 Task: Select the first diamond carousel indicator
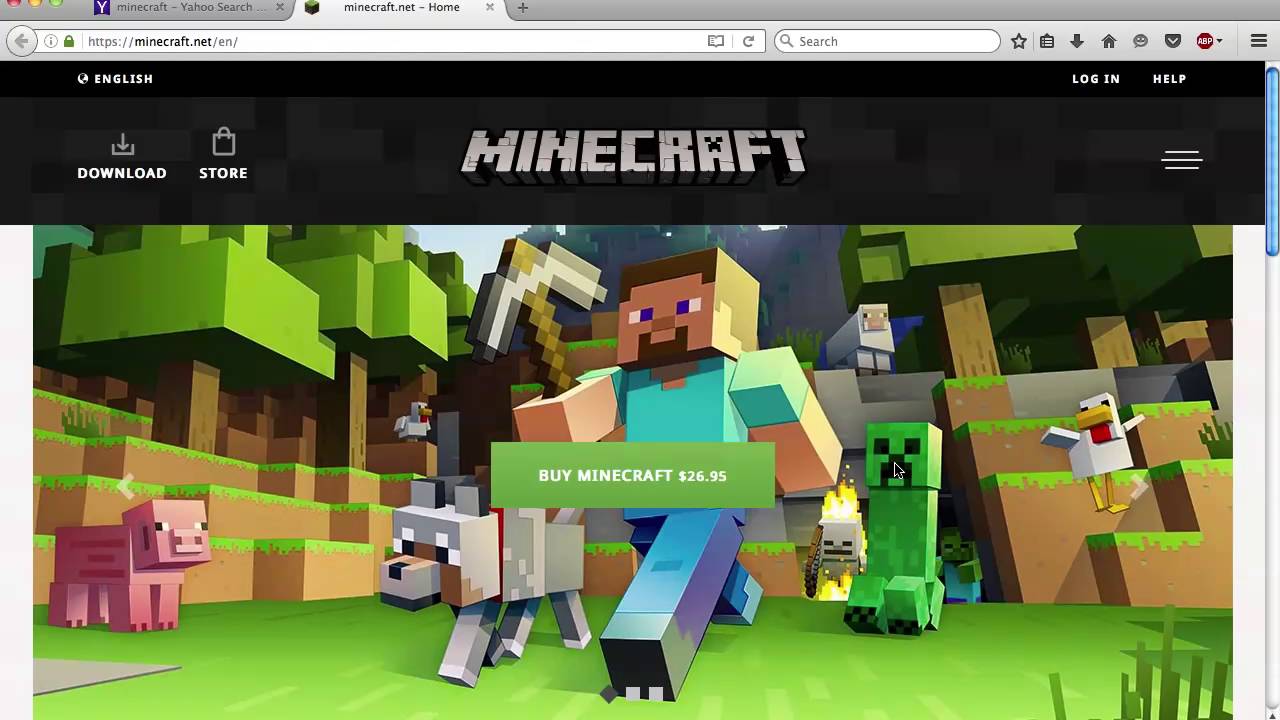pyautogui.click(x=608, y=694)
